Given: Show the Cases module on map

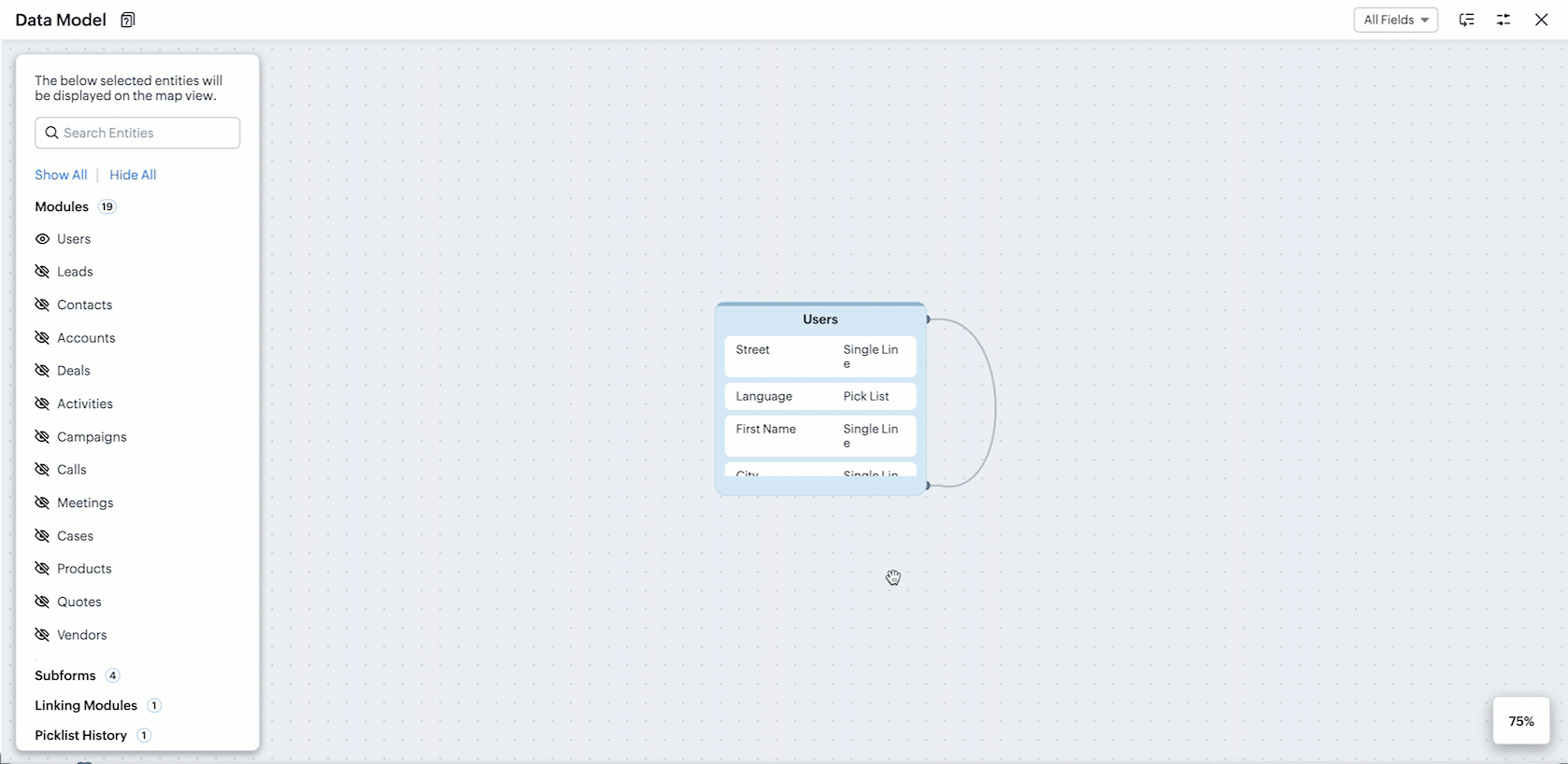Looking at the screenshot, I should 42,536.
